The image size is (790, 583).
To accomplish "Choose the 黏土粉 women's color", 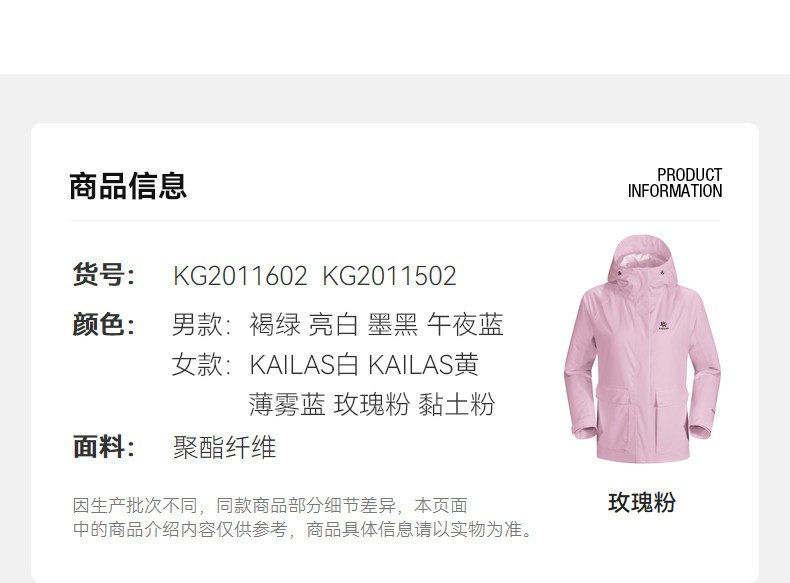I will click(457, 405).
